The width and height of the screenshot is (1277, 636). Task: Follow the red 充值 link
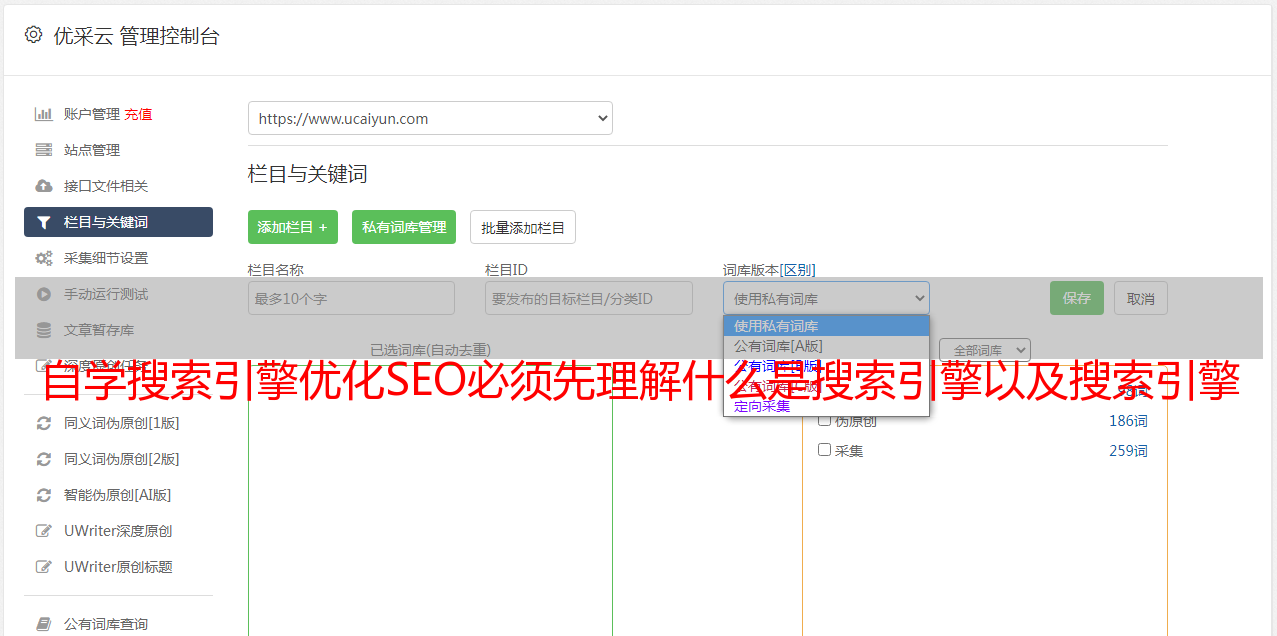pyautogui.click(x=138, y=114)
